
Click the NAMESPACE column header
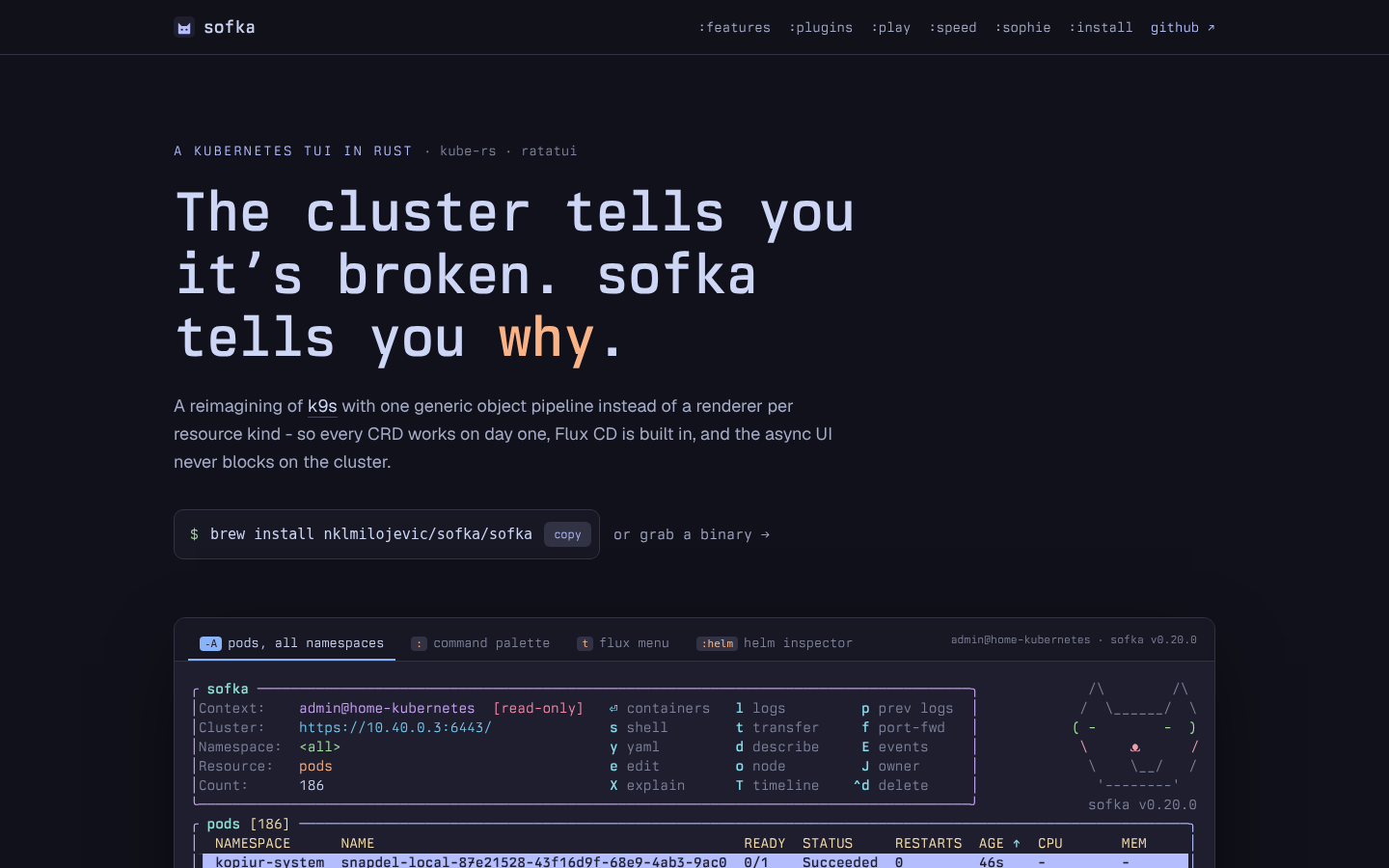tap(253, 843)
